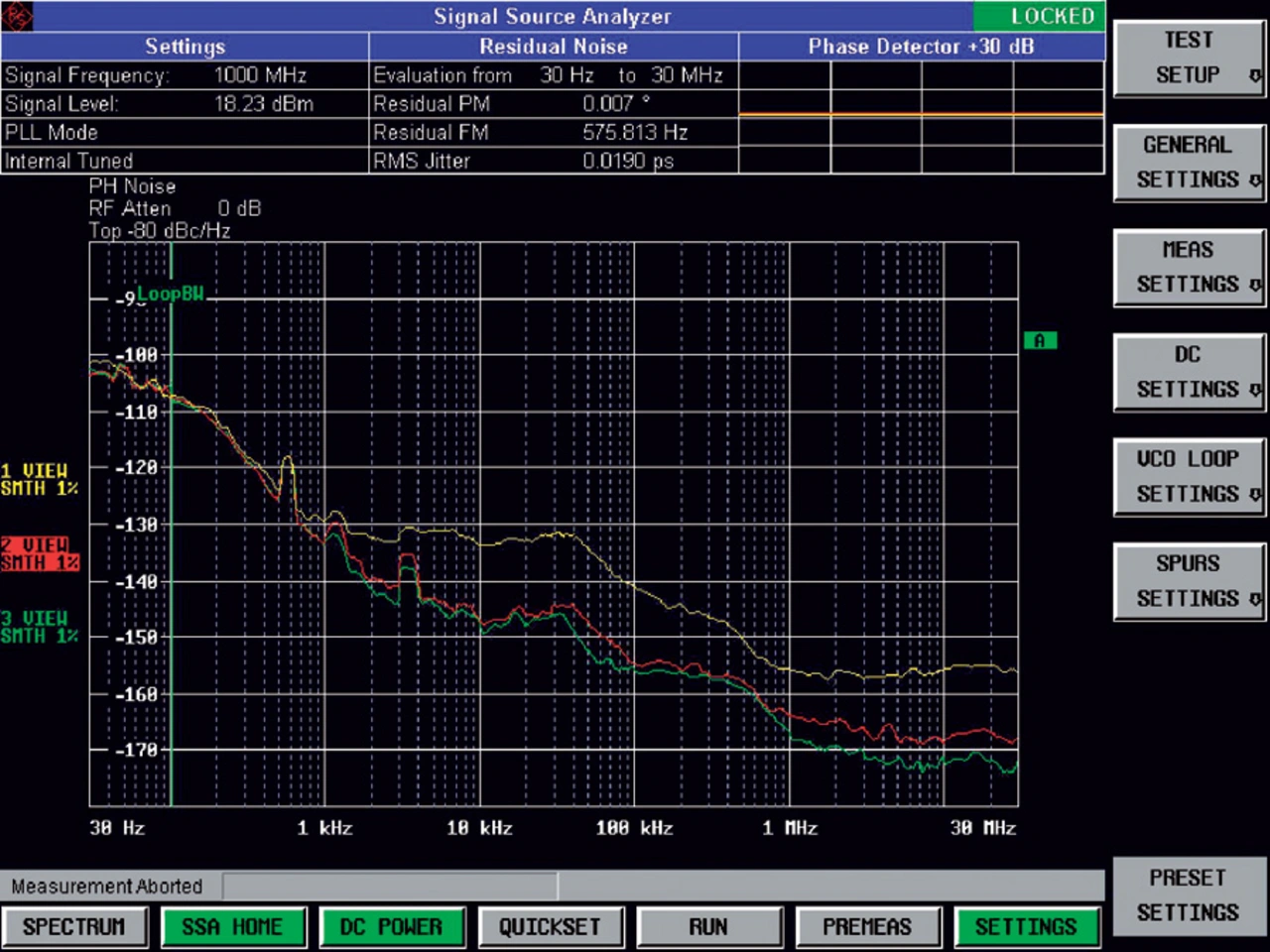Click the evaluation end 30 MHz value
The height and width of the screenshot is (952, 1270).
coord(687,75)
